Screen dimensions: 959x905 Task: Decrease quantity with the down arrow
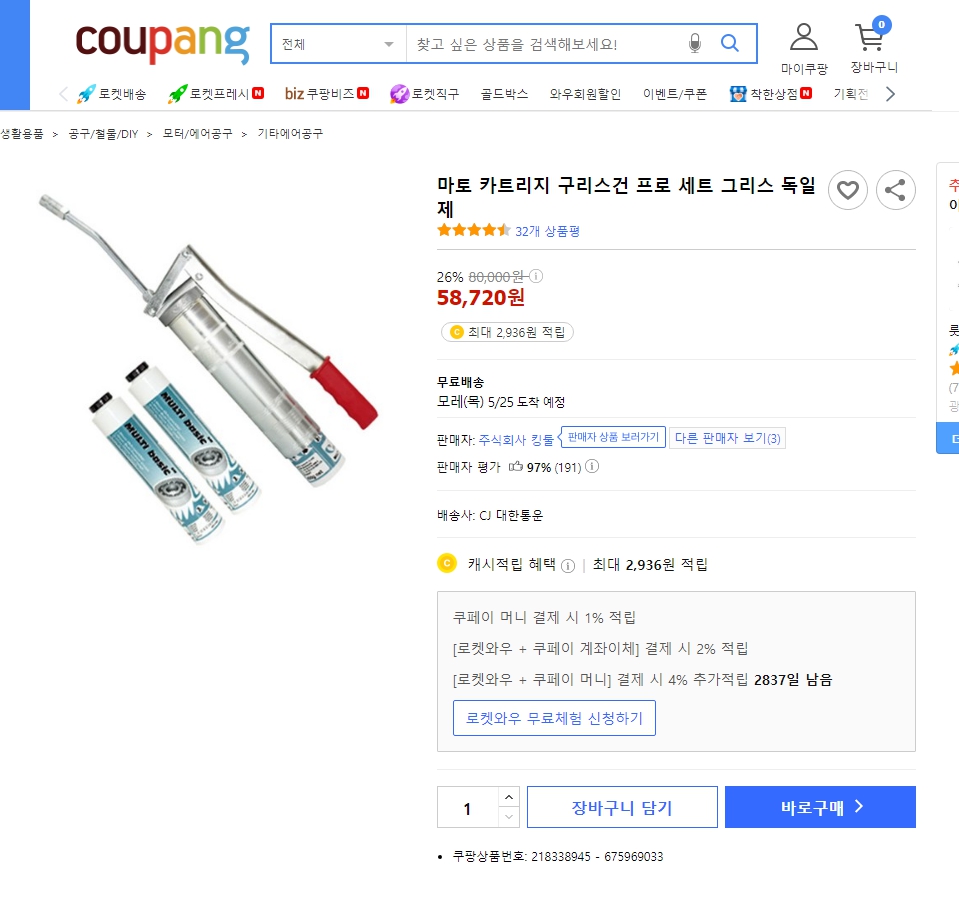click(x=509, y=817)
